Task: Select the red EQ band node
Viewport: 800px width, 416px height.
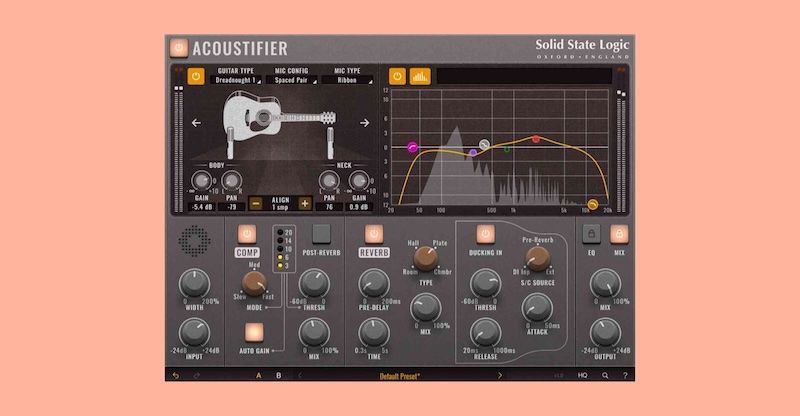Action: [536, 139]
